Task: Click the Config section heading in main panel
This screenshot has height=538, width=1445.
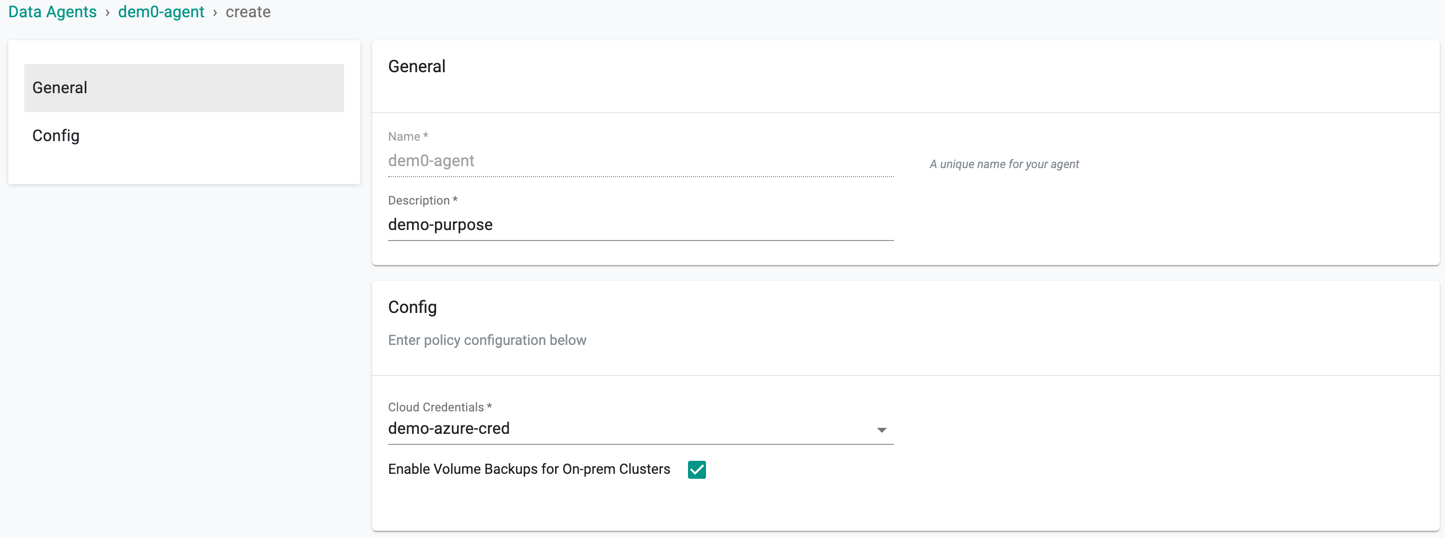Action: (x=412, y=308)
